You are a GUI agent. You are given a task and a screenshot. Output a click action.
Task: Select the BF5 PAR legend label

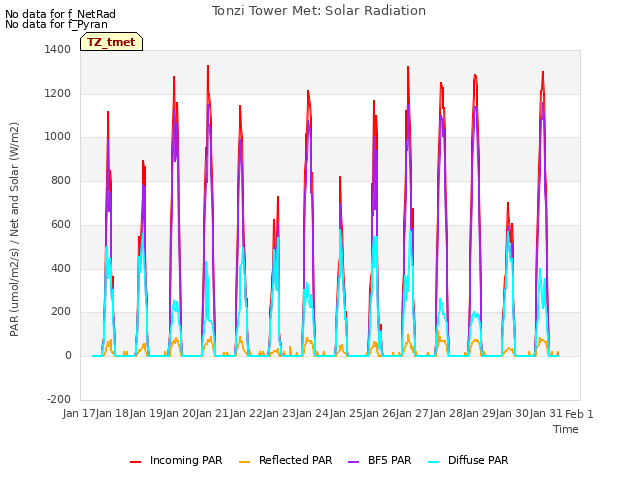[389, 460]
